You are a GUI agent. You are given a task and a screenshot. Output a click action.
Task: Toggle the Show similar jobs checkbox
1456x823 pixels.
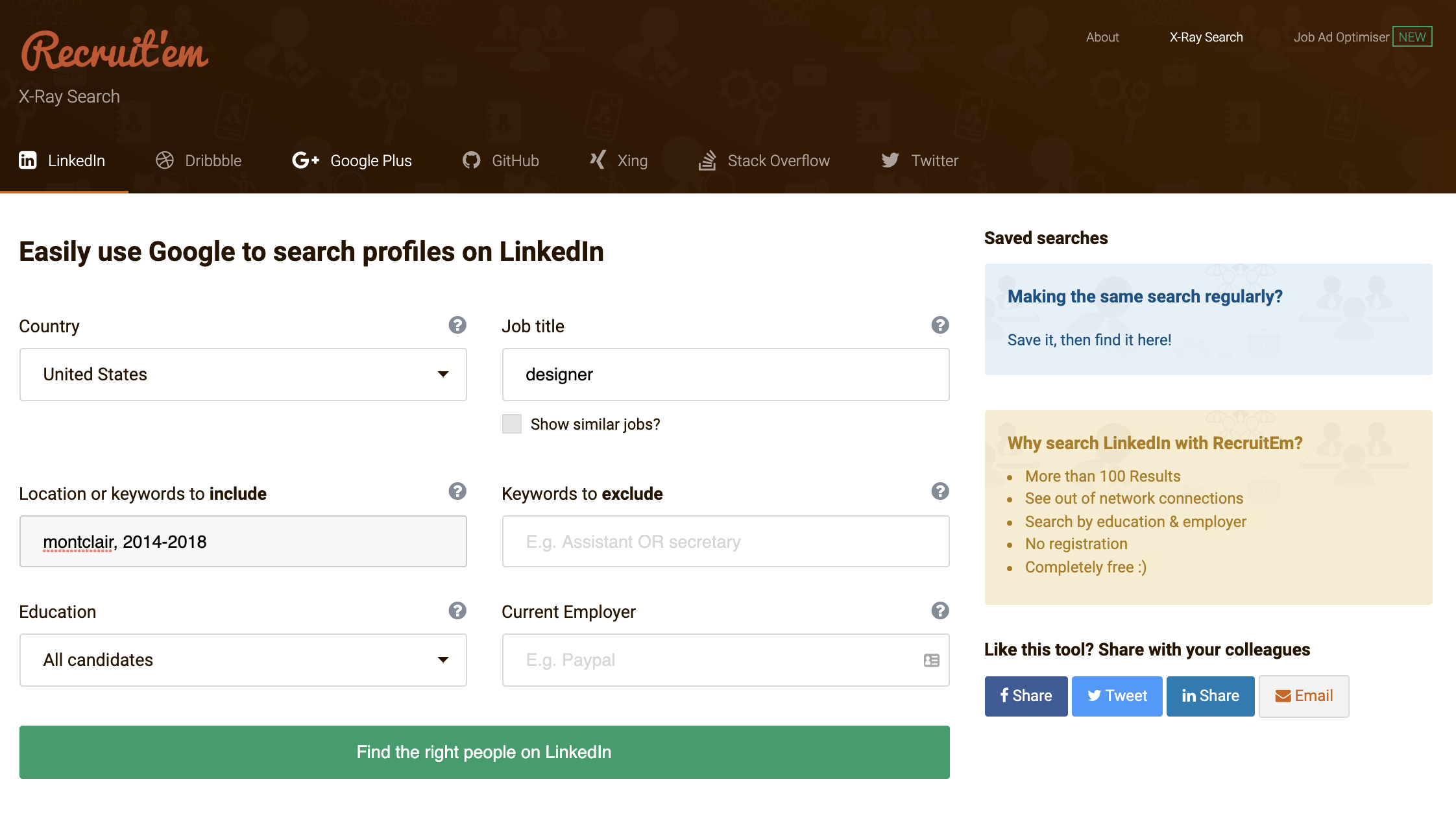click(x=510, y=424)
